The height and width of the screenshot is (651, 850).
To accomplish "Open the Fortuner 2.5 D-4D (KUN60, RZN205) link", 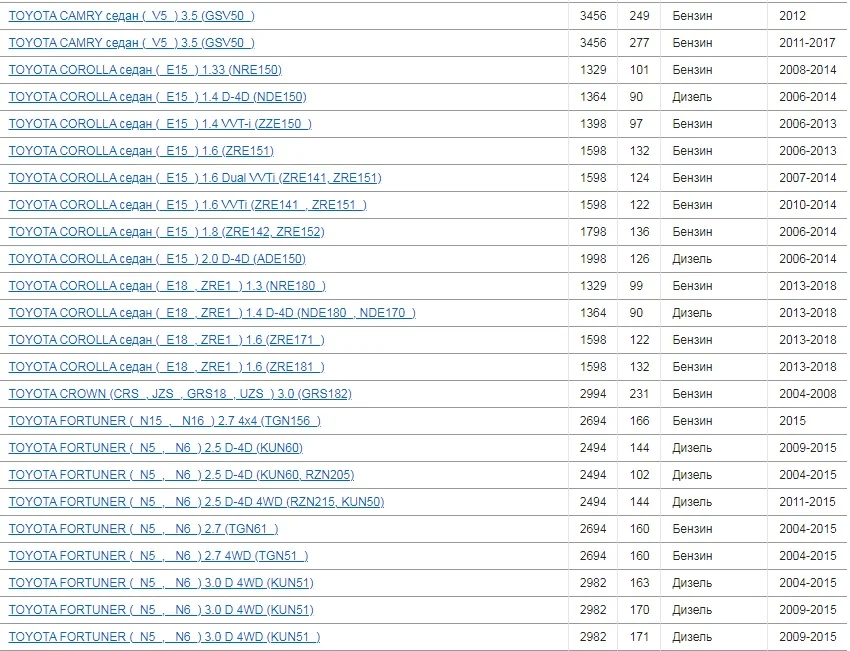I will tap(182, 475).
